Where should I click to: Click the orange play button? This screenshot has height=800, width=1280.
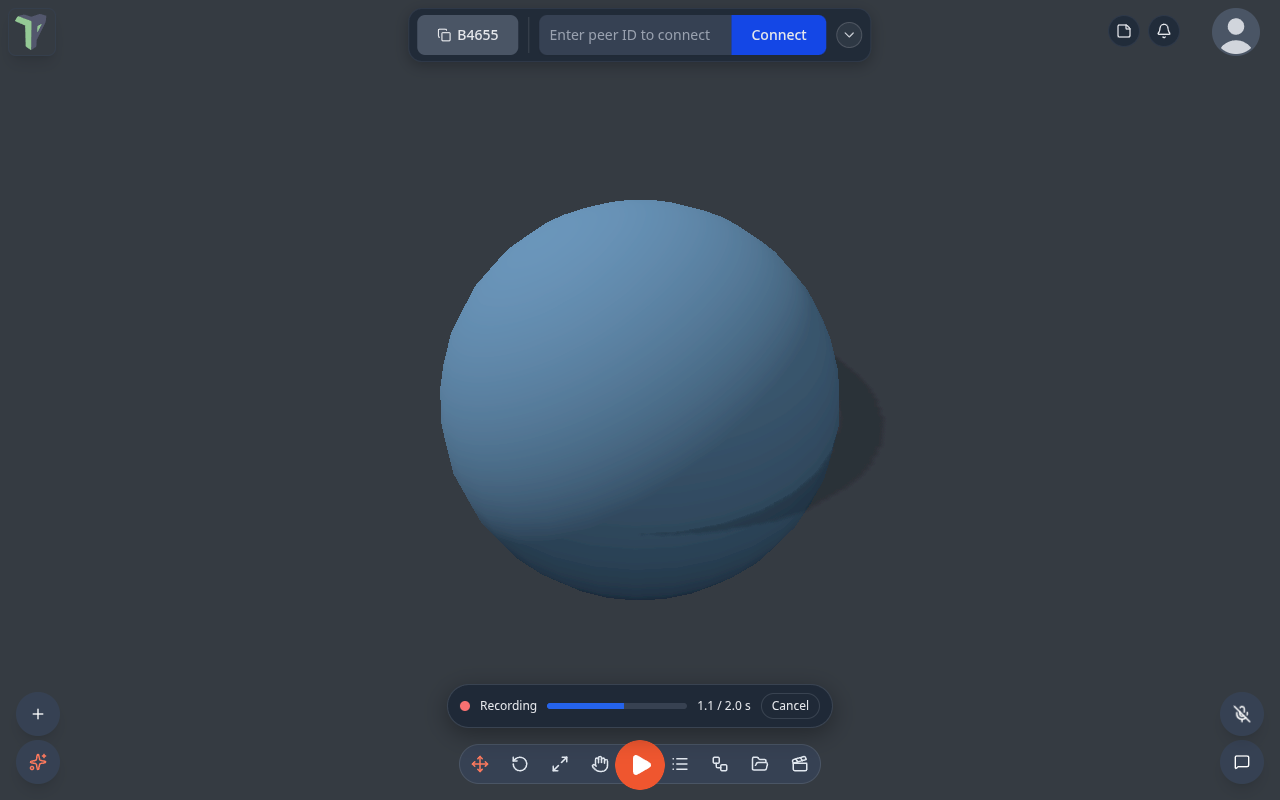[640, 765]
